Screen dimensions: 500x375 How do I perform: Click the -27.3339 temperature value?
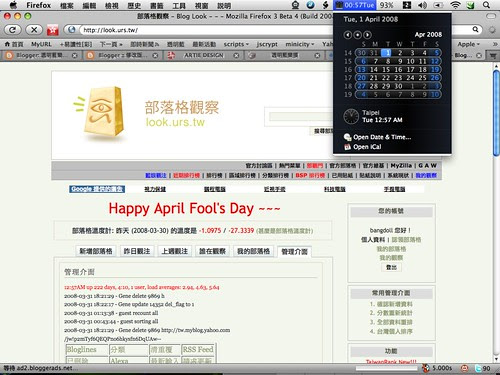pos(241,231)
